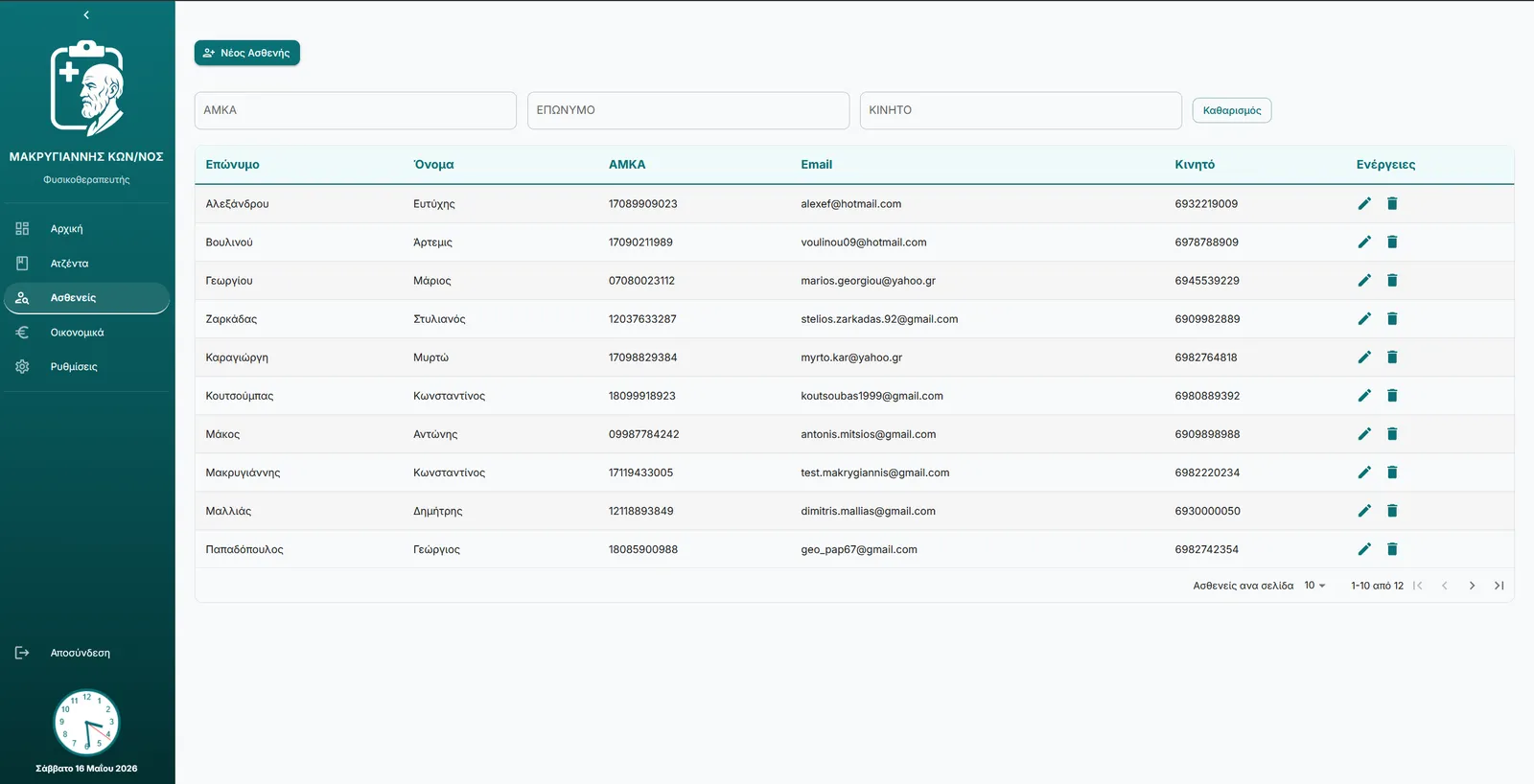Screen dimensions: 1534x784
Task: Collapse sidebar with the top chevron
Action: 86,15
